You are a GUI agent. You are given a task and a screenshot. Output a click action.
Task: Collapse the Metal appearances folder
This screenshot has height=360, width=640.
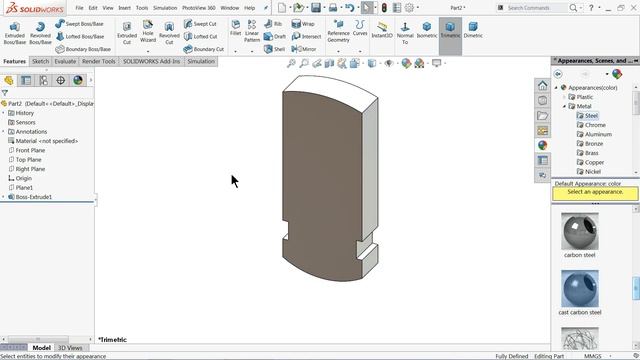click(x=565, y=107)
